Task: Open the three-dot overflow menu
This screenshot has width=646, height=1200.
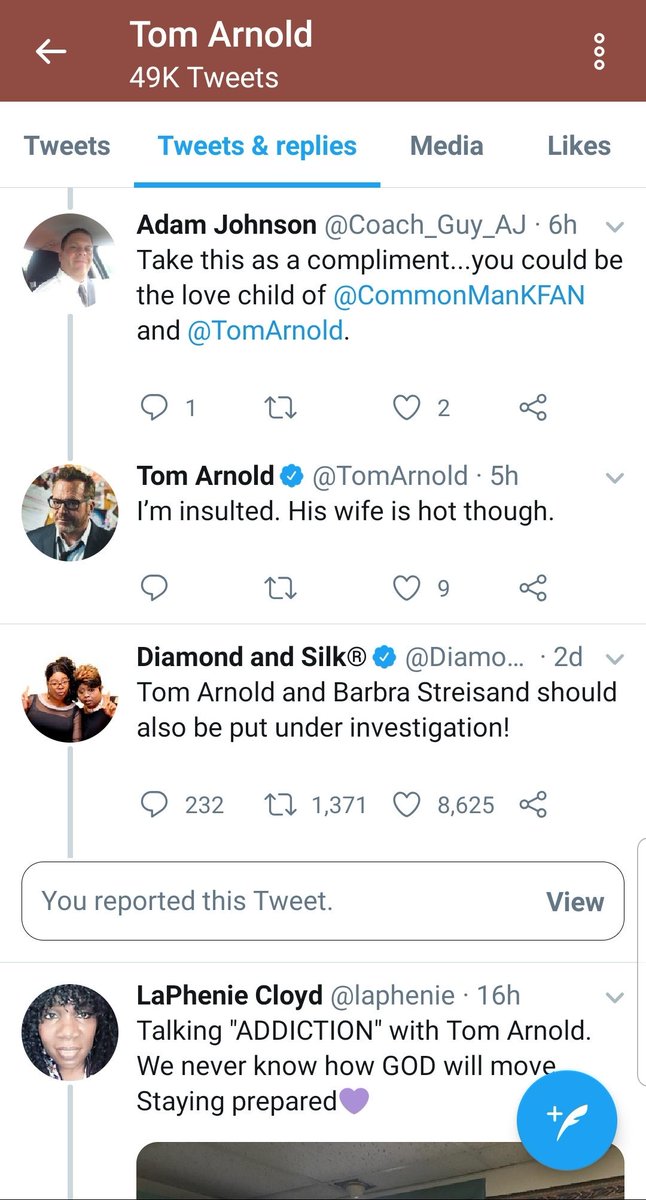Action: point(599,52)
